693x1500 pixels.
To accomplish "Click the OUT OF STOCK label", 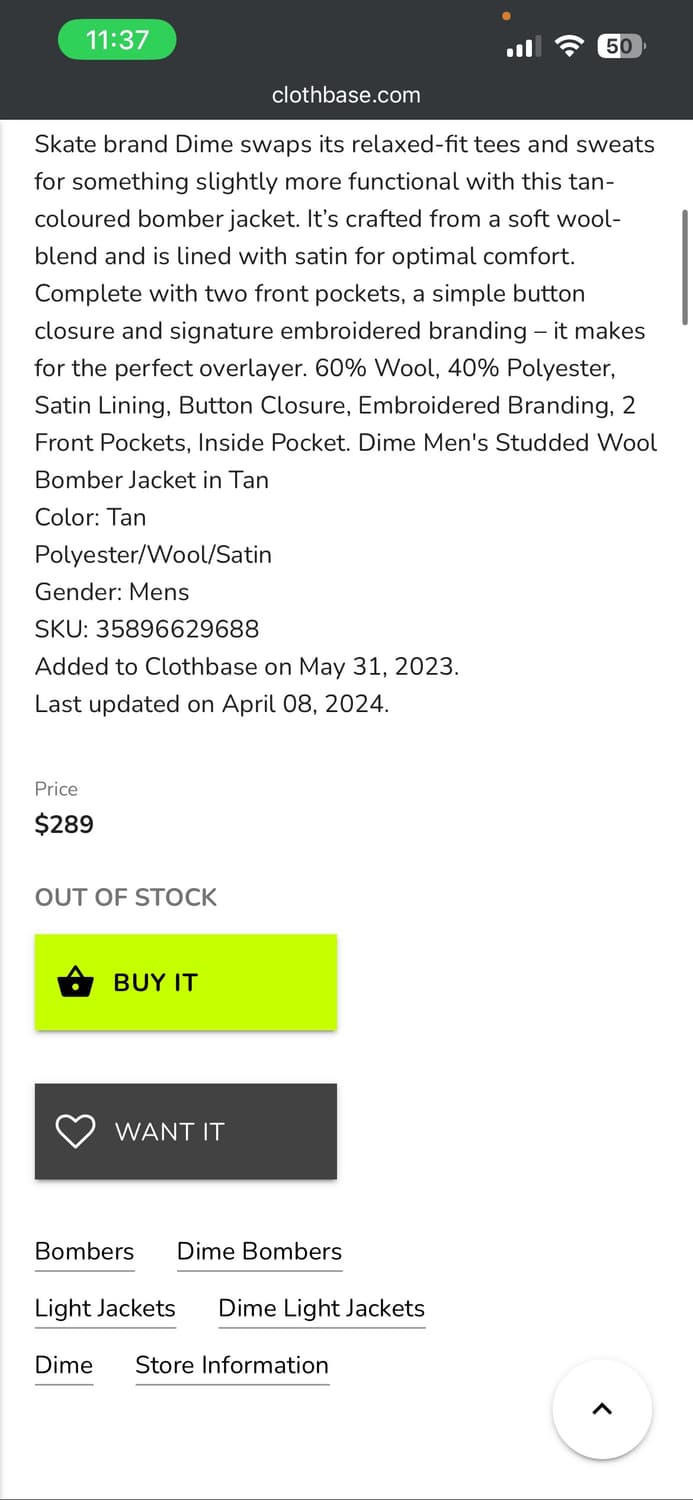I will pos(126,897).
